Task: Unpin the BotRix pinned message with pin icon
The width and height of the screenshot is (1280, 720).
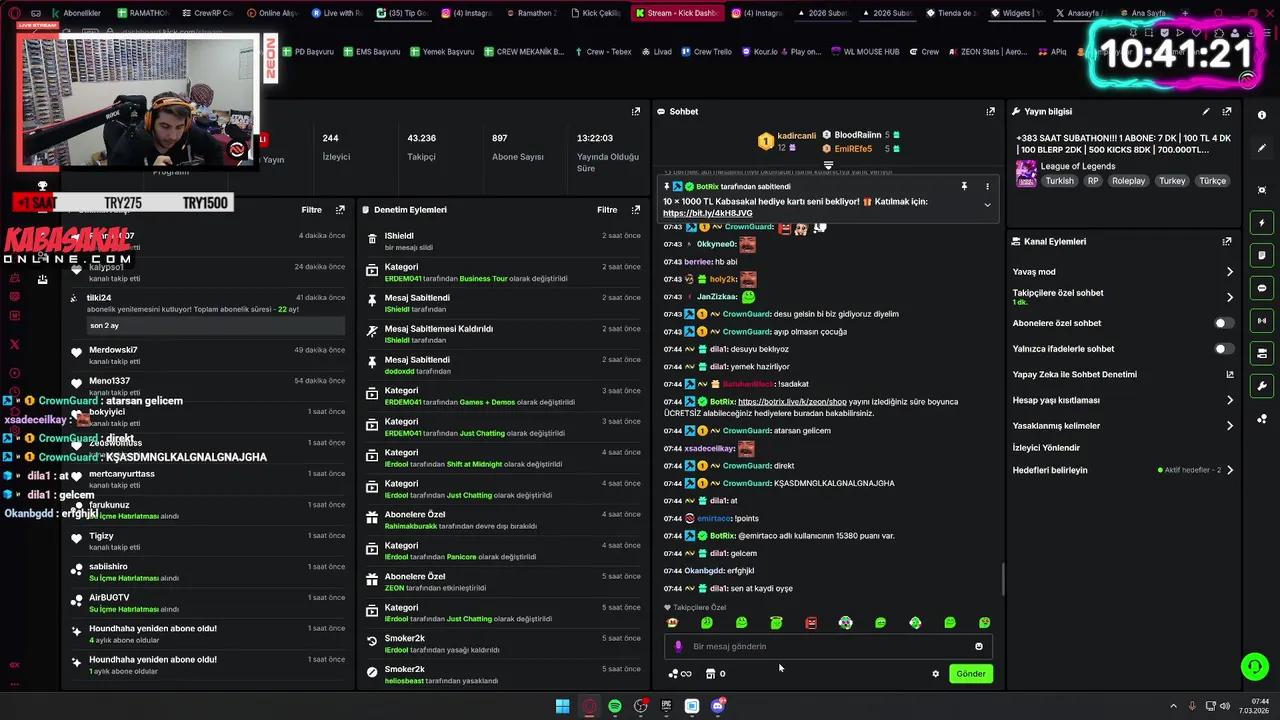Action: 964,186
